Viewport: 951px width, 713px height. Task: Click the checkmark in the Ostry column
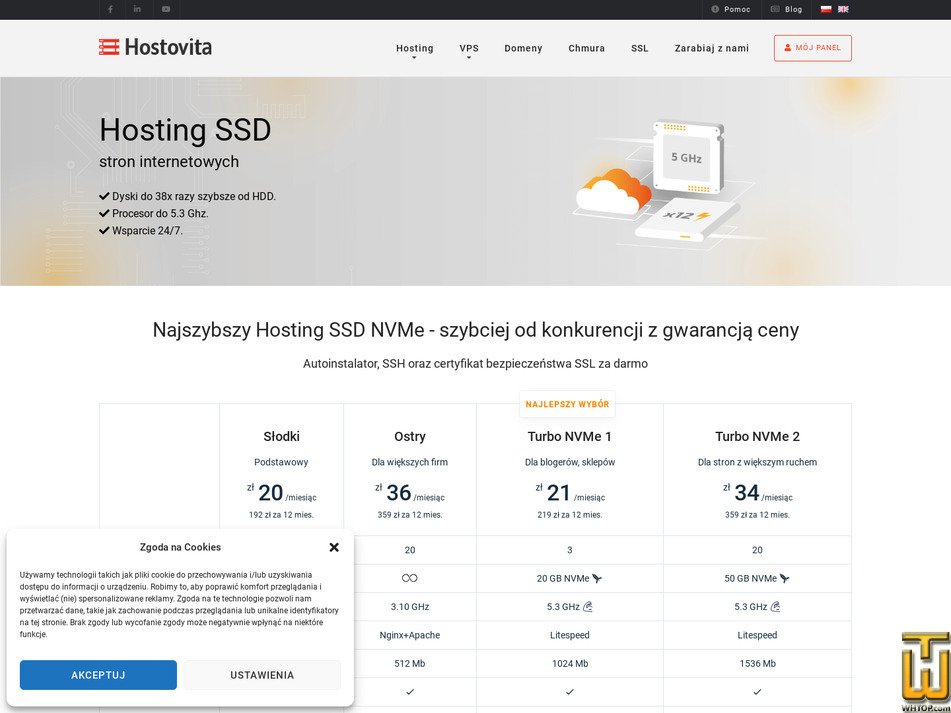coord(410,692)
